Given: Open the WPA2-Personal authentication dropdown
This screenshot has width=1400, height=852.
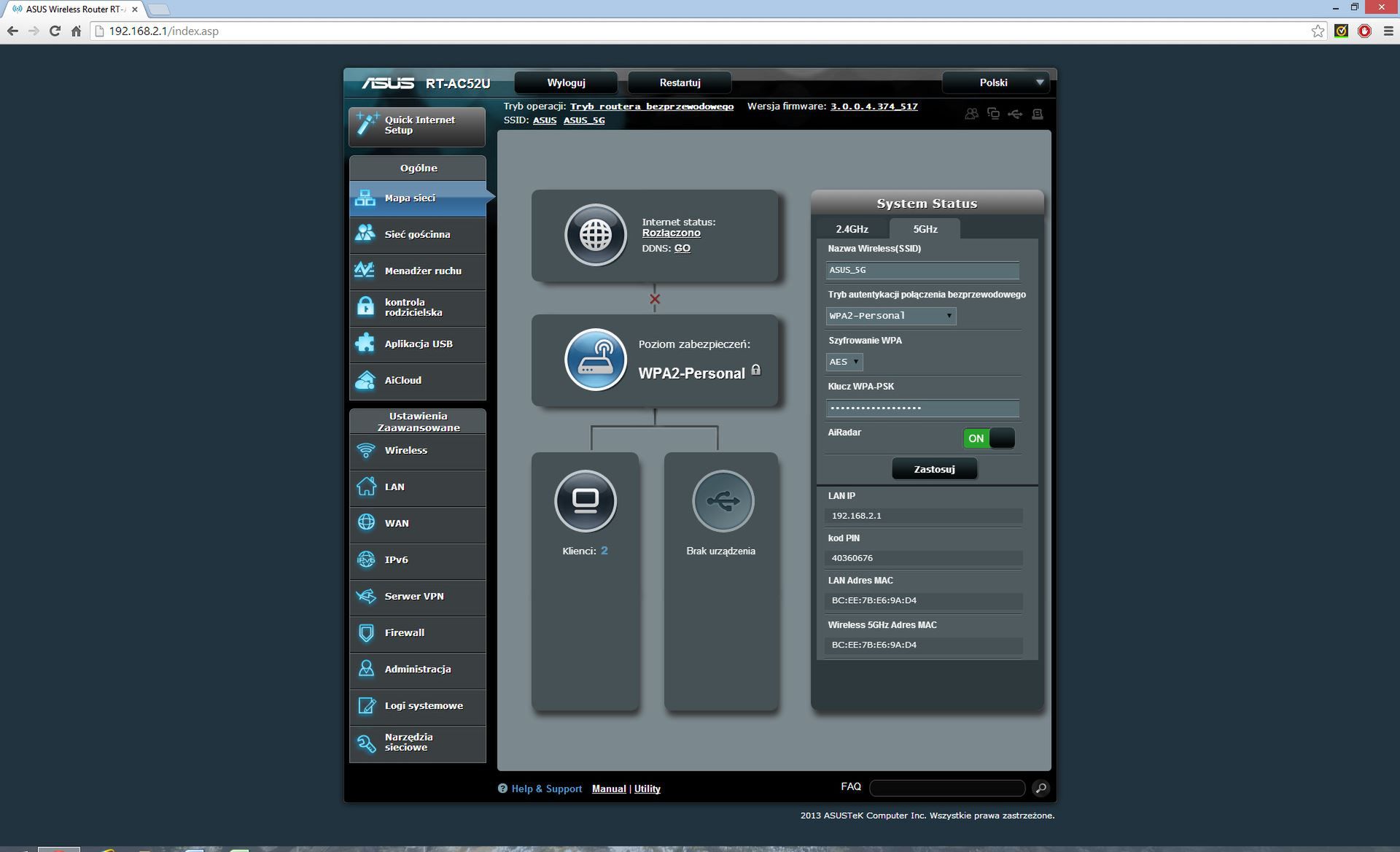Looking at the screenshot, I should (891, 316).
